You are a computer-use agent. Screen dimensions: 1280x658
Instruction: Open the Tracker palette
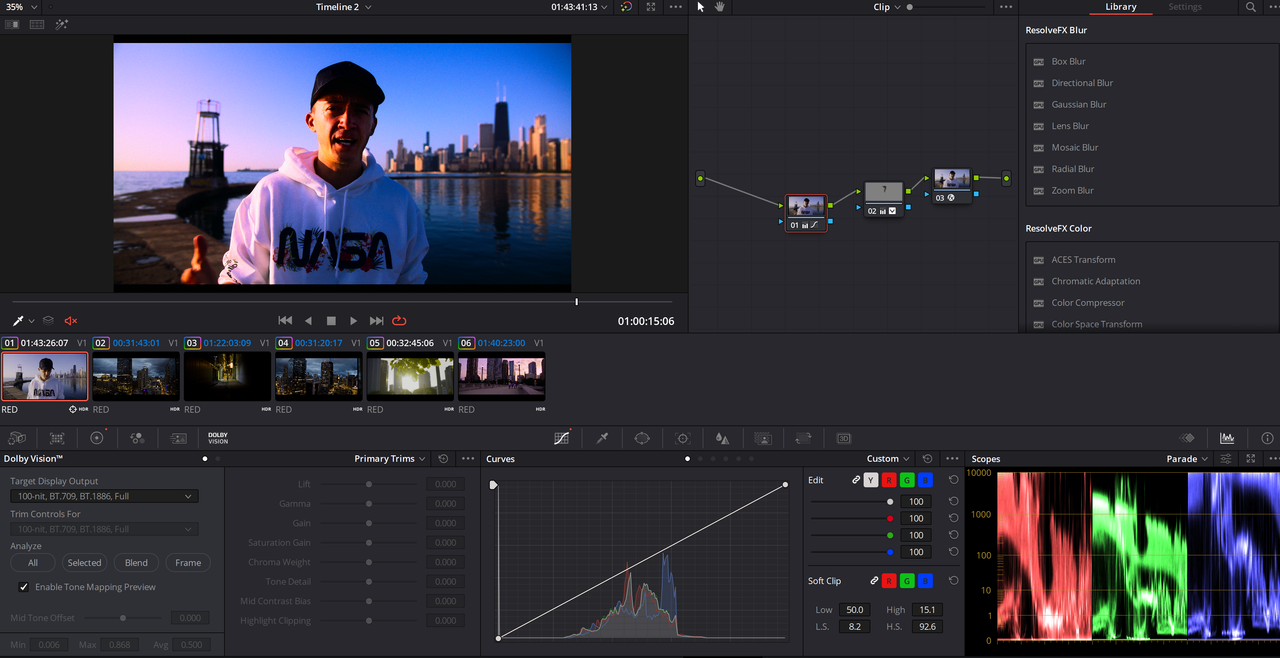coord(683,438)
